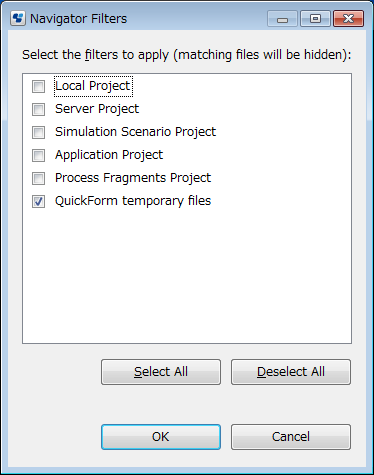Confirm filters with the OK button
The width and height of the screenshot is (374, 475).
pos(161,437)
